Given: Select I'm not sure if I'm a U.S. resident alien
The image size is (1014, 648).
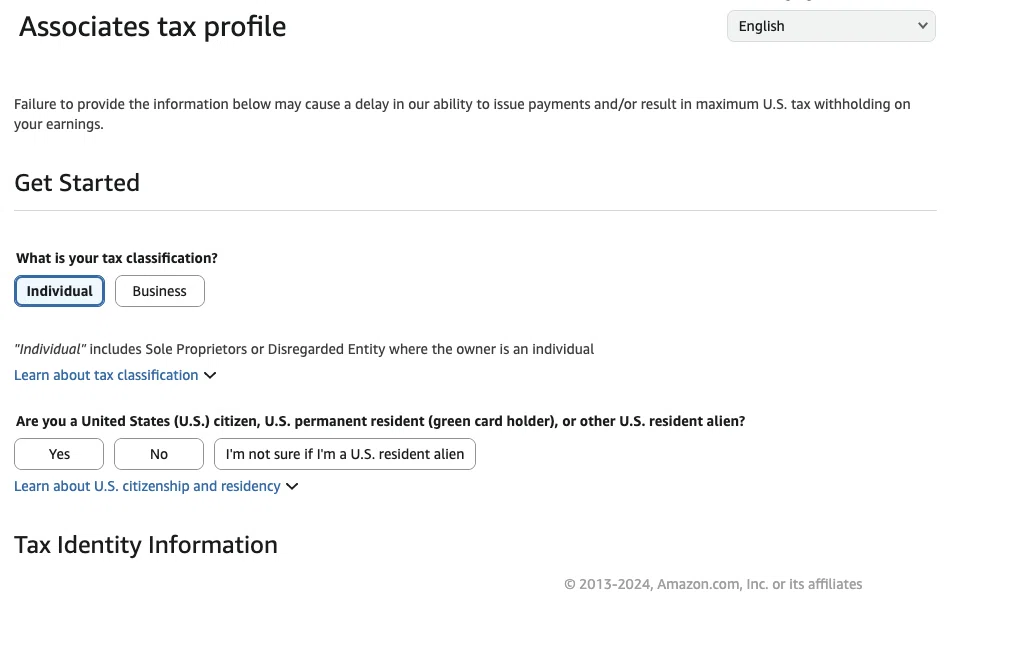Looking at the screenshot, I should (x=345, y=454).
